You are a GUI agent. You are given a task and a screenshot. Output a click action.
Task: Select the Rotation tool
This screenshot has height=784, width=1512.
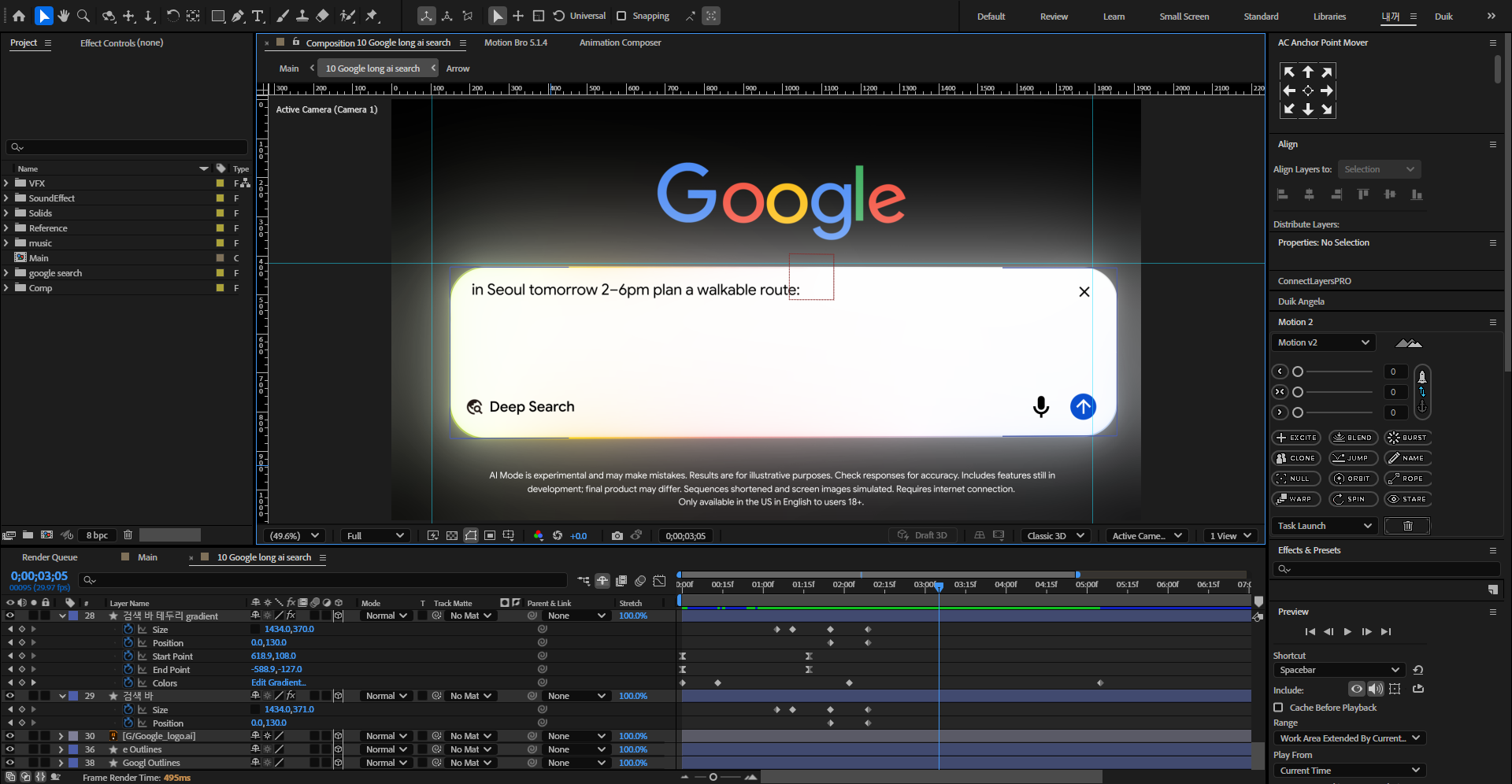(172, 16)
